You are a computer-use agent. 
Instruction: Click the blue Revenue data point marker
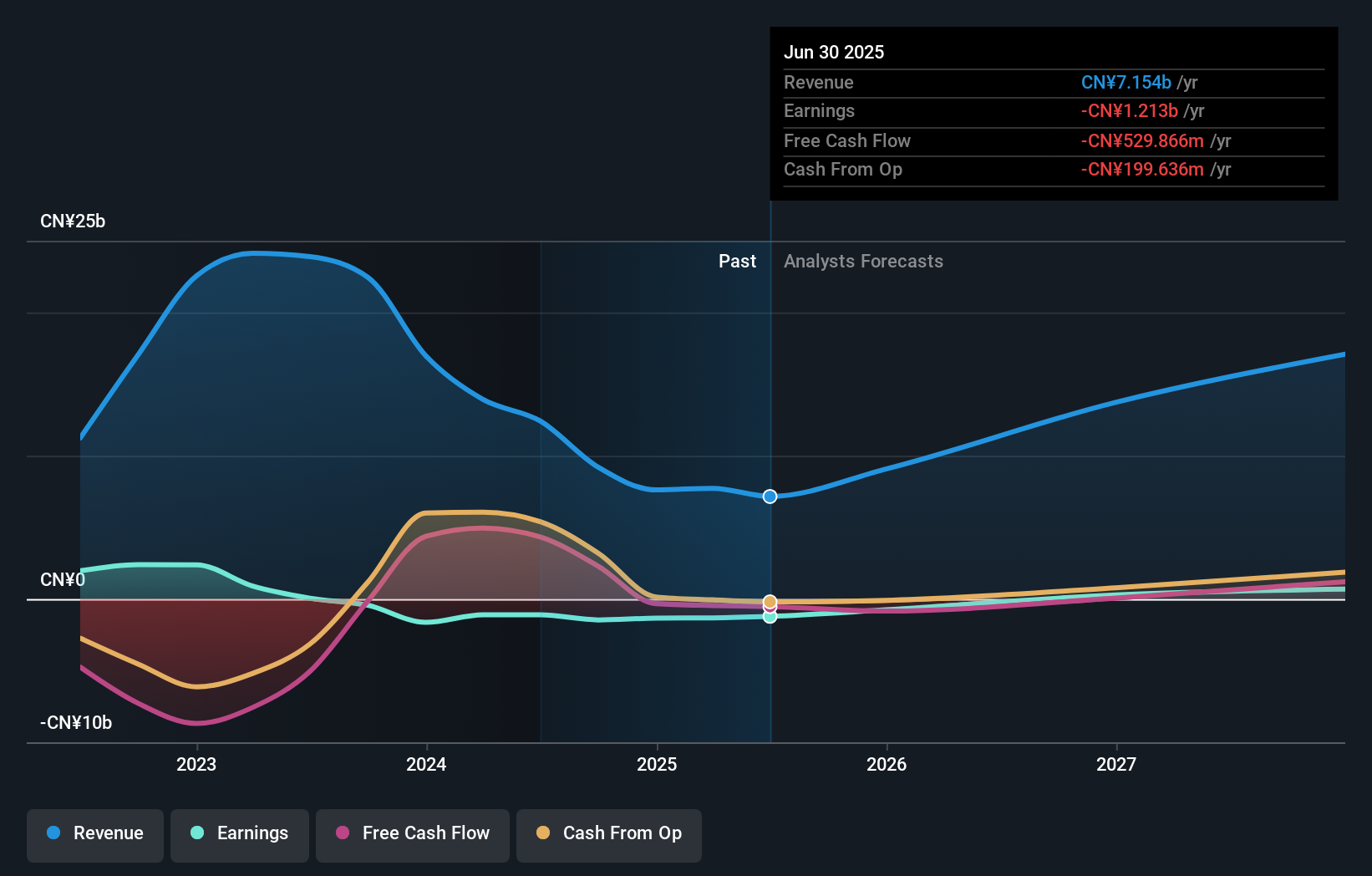770,497
